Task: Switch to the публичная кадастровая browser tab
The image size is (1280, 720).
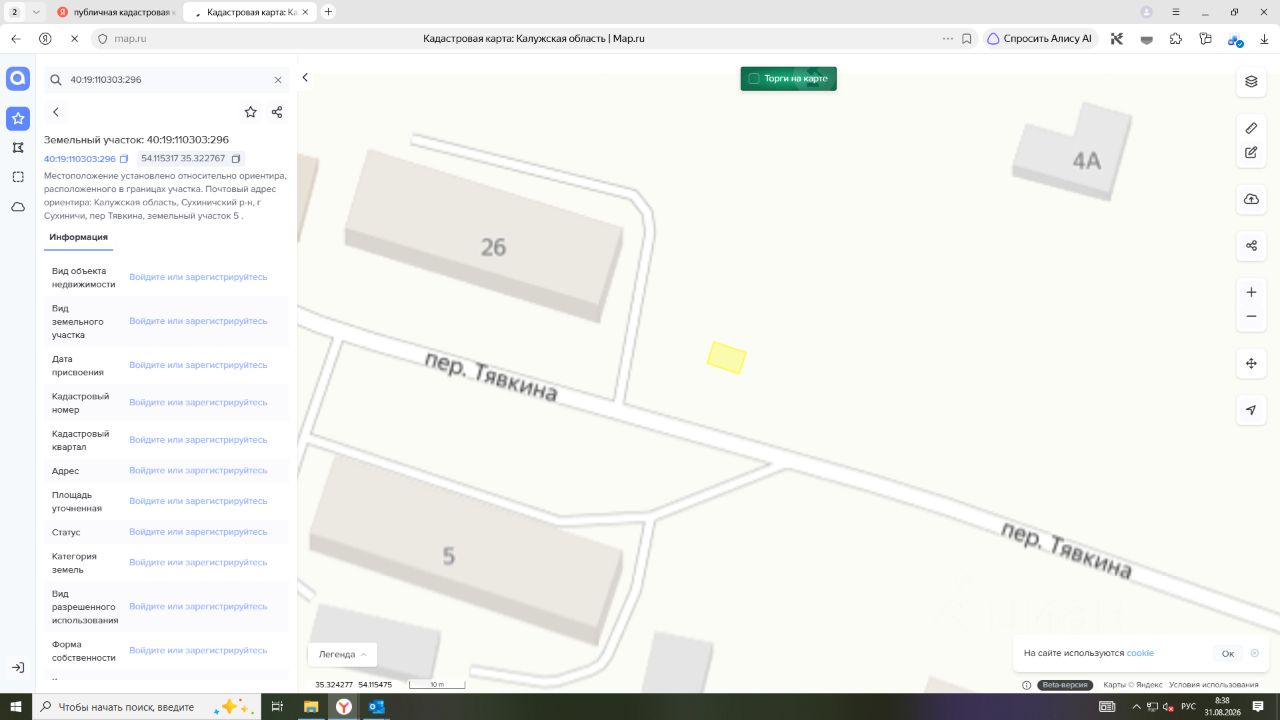Action: coord(115,12)
